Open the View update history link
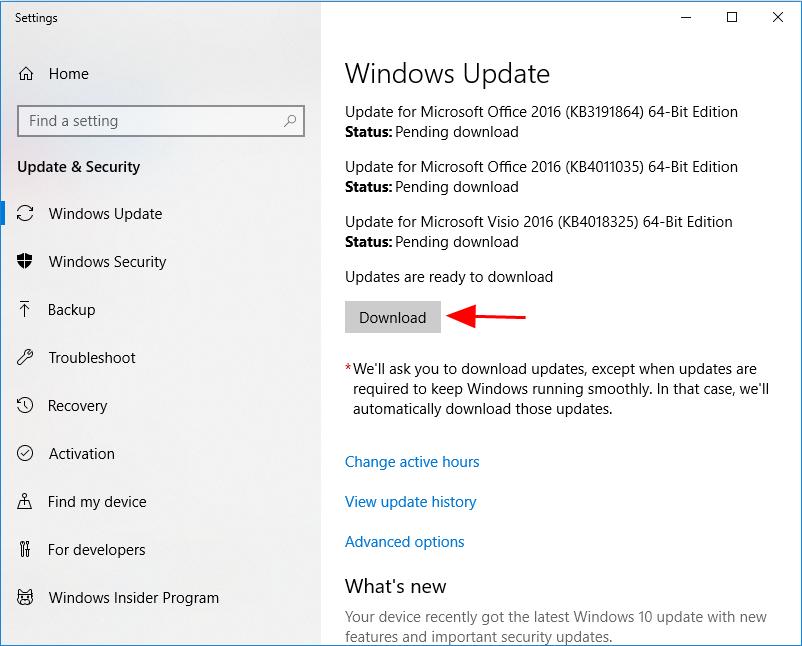 coord(410,502)
